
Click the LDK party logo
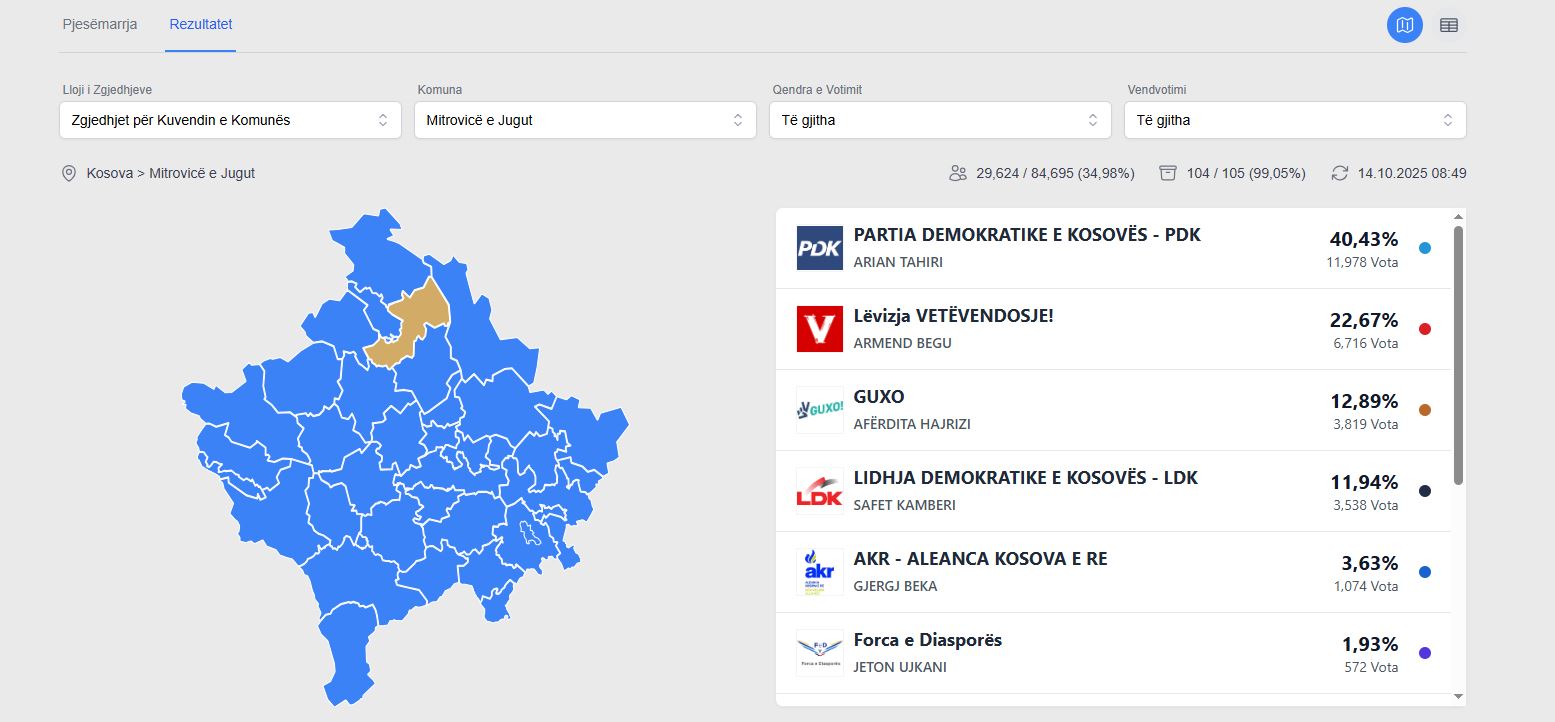tap(819, 491)
